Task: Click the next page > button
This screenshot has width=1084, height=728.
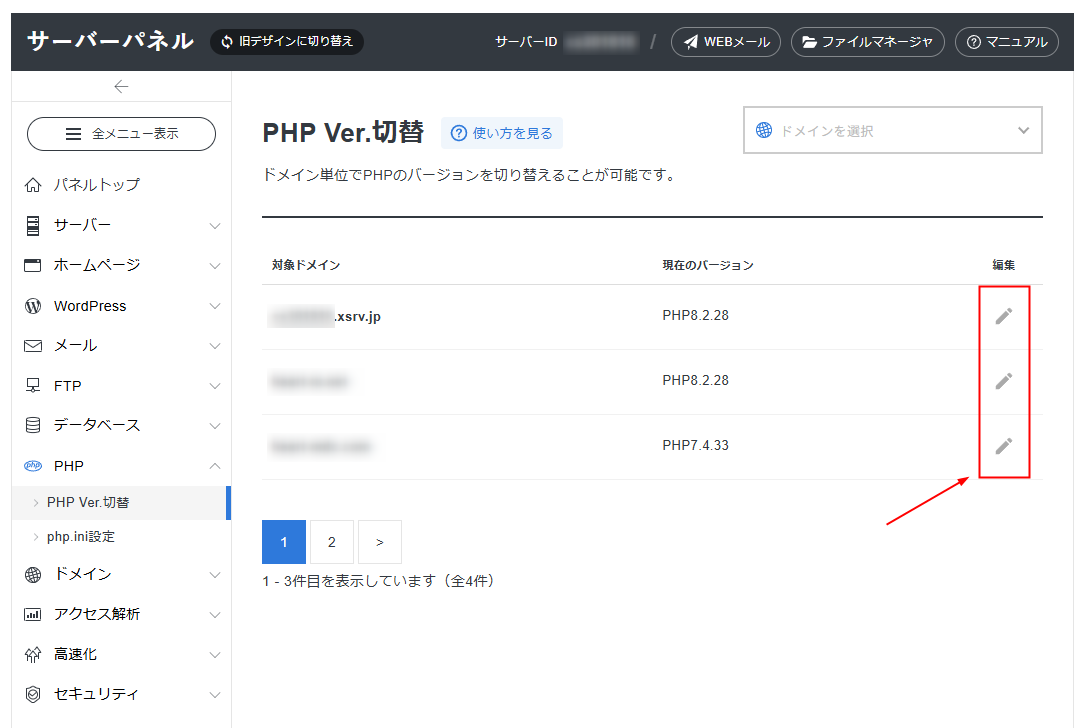Action: click(380, 542)
